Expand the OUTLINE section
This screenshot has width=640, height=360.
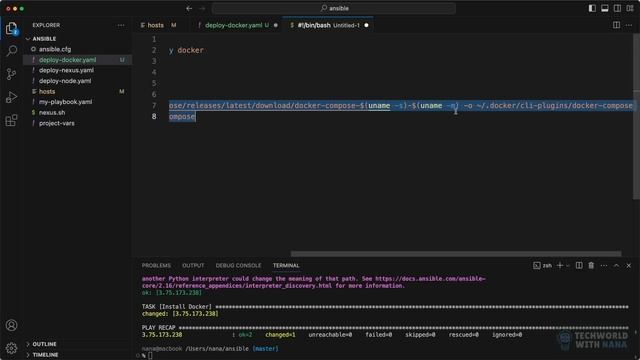pyautogui.click(x=44, y=344)
